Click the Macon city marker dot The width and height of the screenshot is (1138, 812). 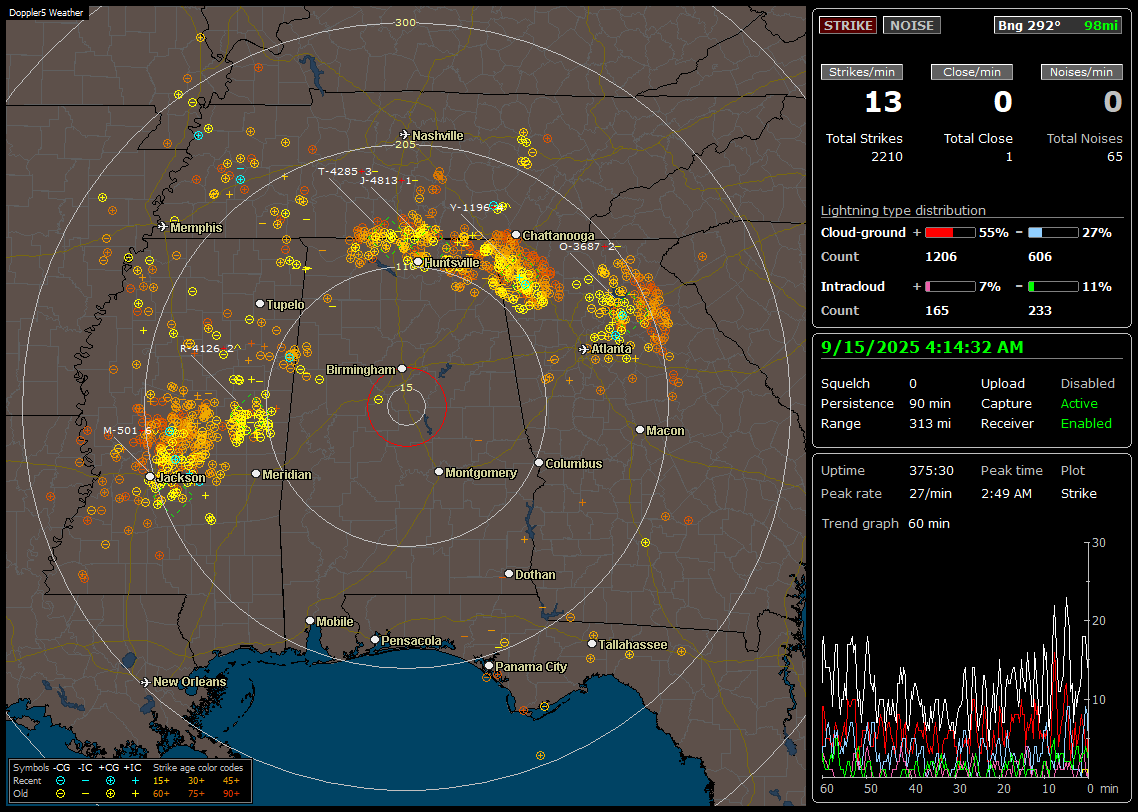tap(639, 430)
